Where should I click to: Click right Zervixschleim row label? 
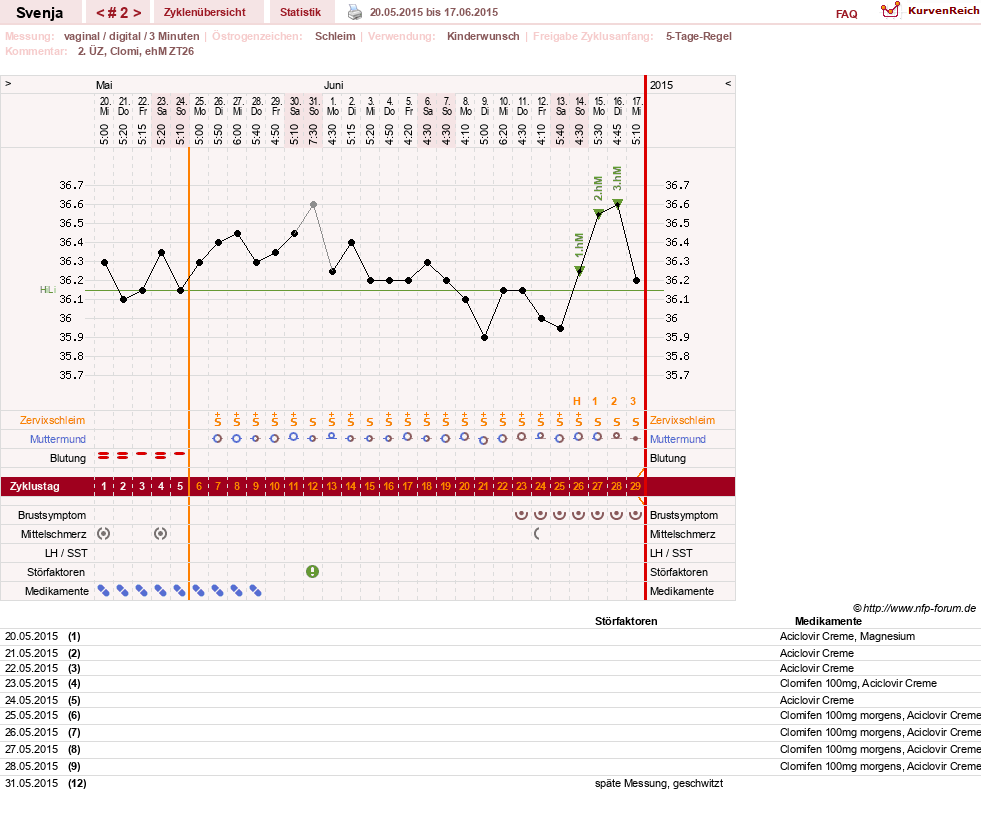682,420
